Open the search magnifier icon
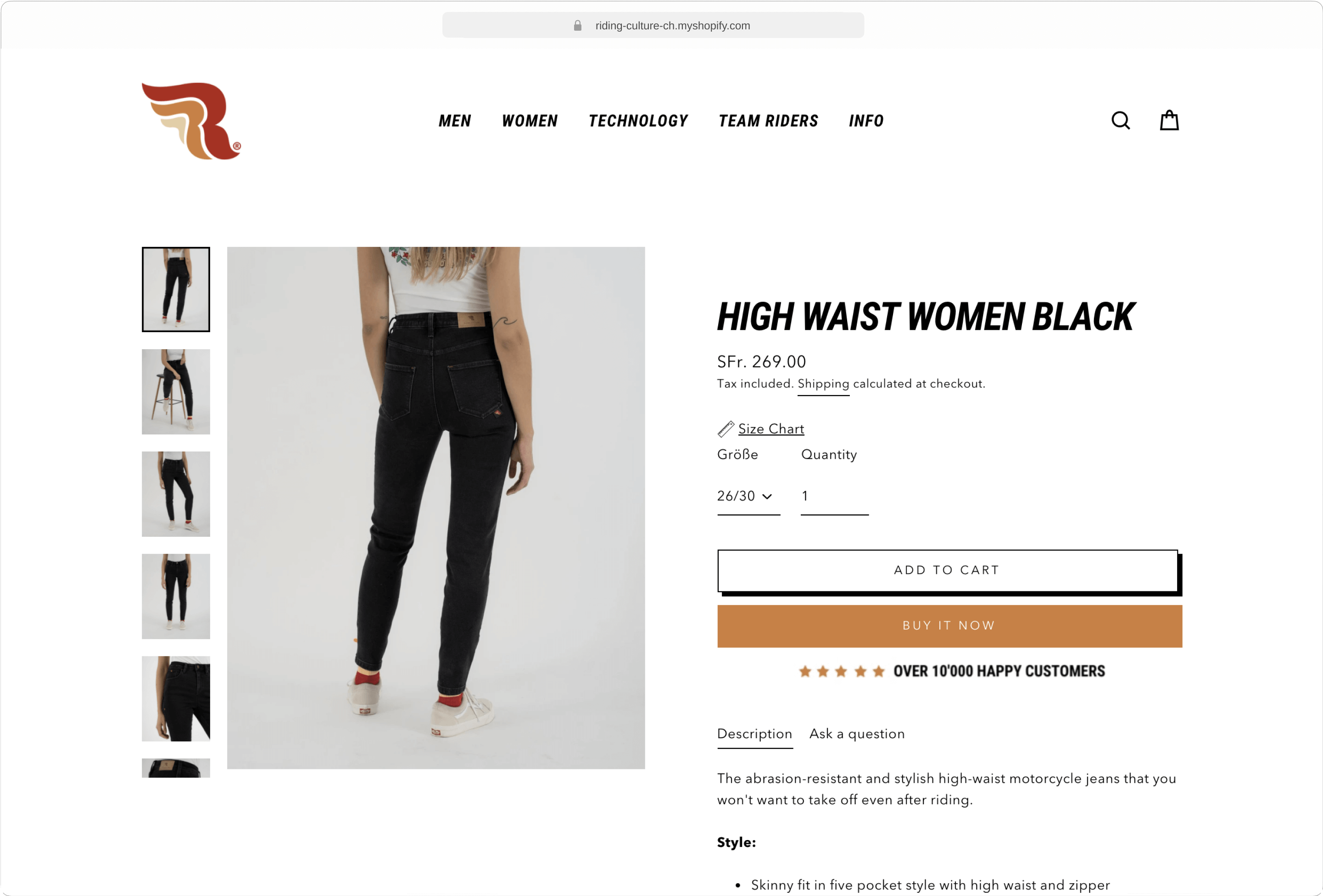1323x896 pixels. click(x=1120, y=121)
